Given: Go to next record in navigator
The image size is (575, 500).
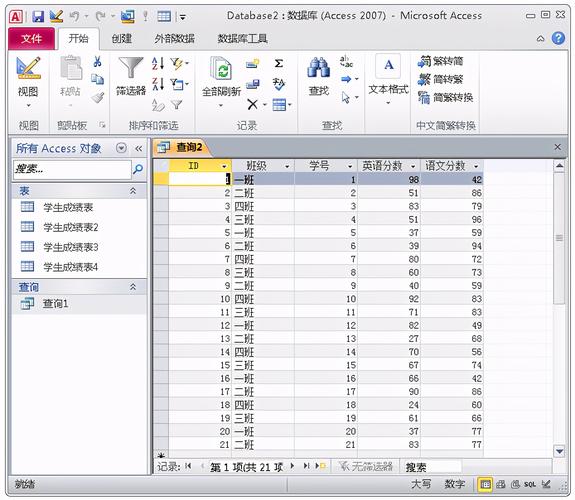Looking at the screenshot, I should [x=292, y=466].
